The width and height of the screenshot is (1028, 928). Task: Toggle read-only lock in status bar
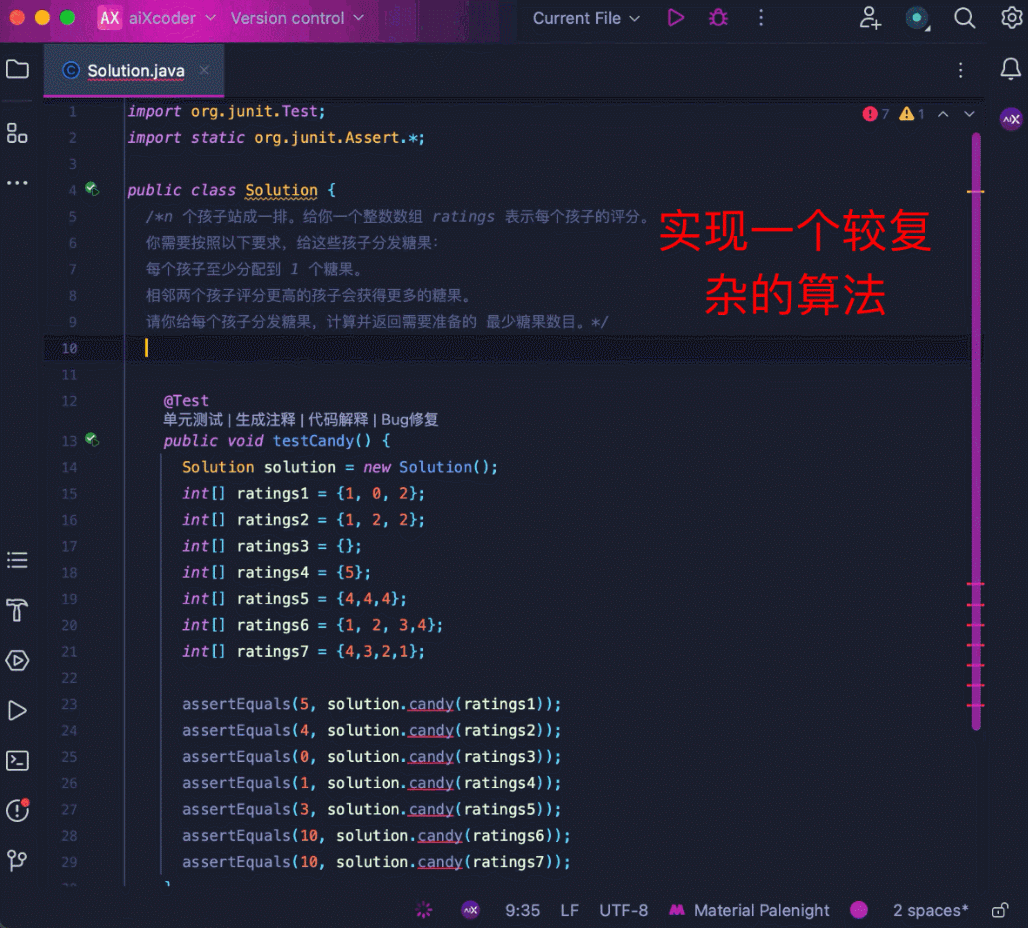point(1000,910)
